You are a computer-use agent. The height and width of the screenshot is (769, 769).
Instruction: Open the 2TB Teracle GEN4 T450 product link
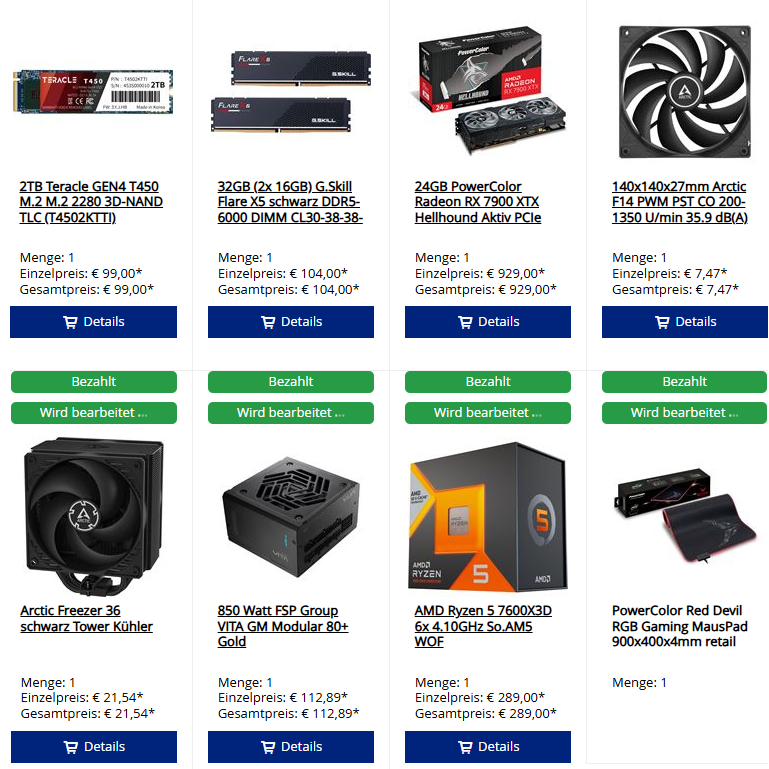pyautogui.click(x=91, y=202)
